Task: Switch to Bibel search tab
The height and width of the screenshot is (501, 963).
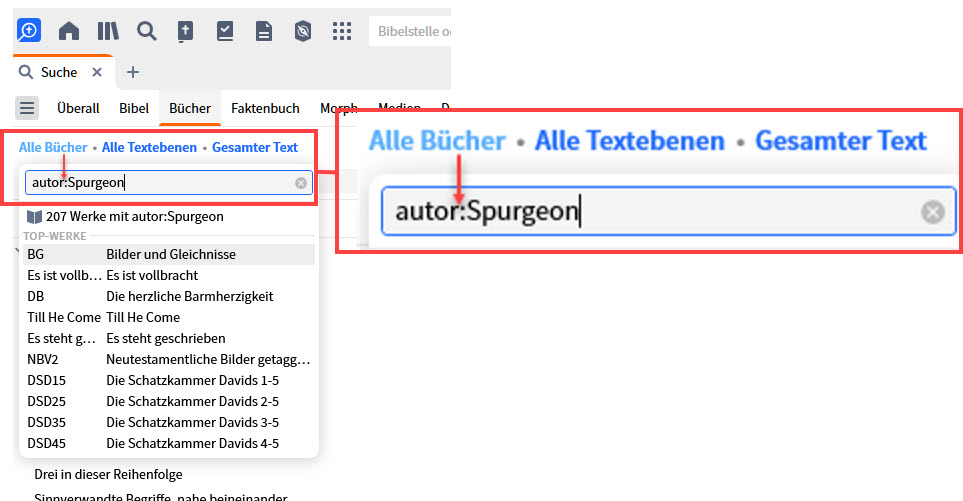Action: [x=134, y=108]
